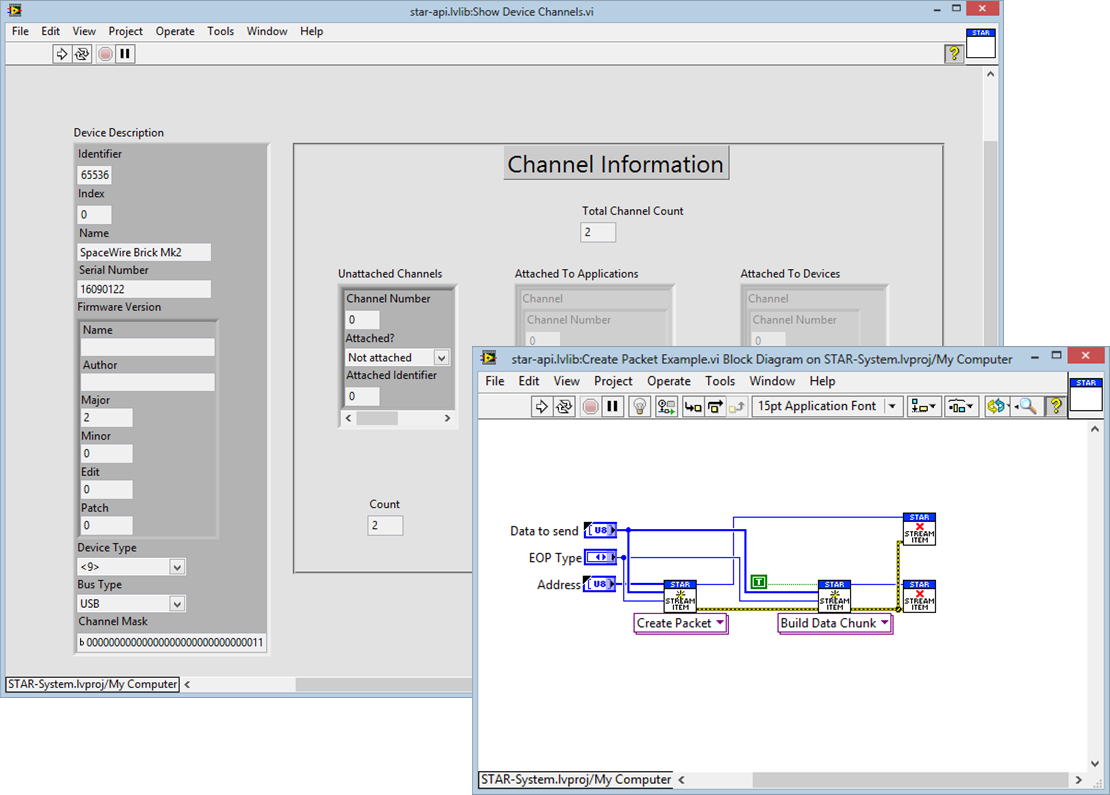This screenshot has width=1110, height=795.
Task: Click the Firmware Major version field
Action: pos(106,418)
